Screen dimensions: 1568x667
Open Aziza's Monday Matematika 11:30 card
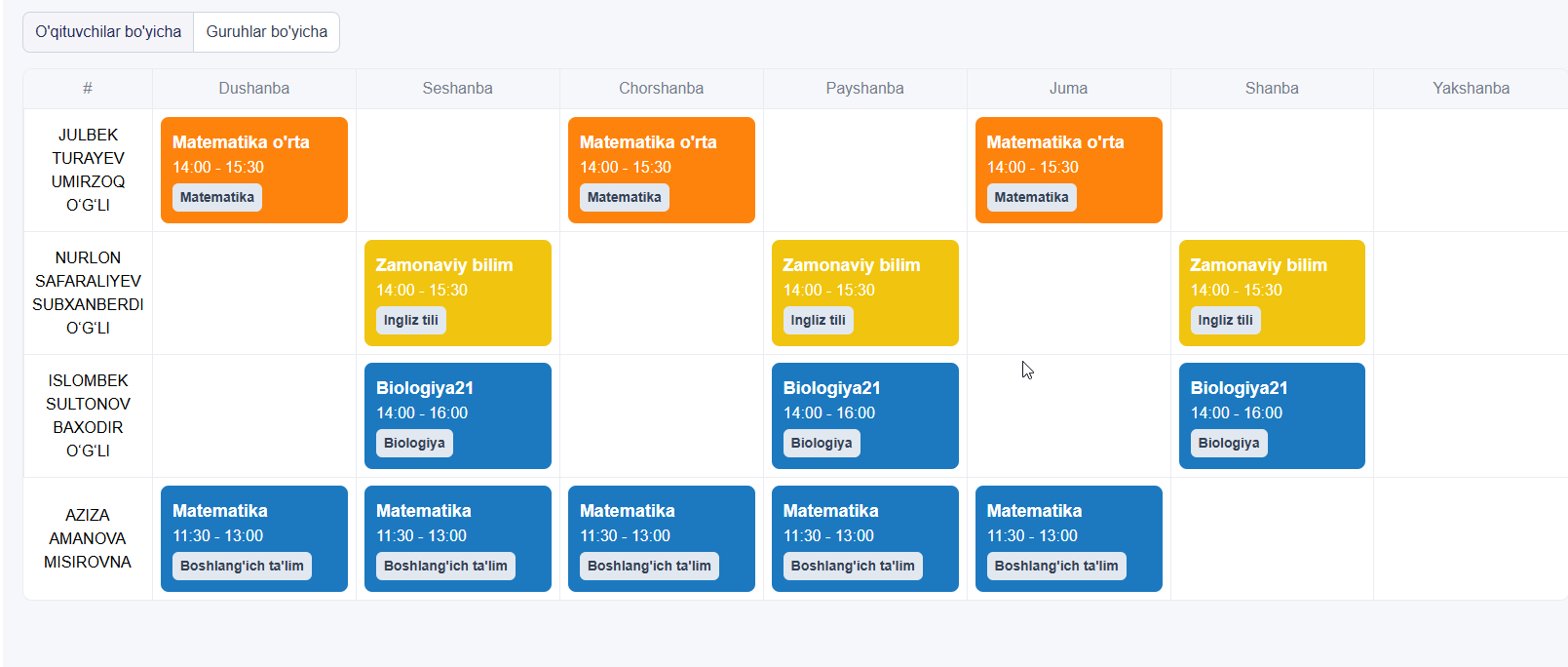click(253, 525)
